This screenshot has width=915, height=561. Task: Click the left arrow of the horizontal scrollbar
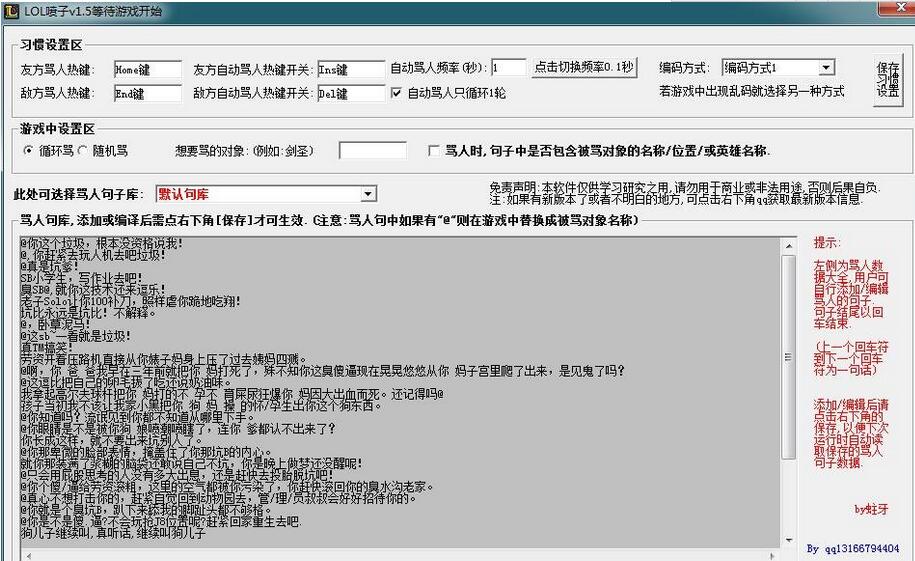pos(29,556)
